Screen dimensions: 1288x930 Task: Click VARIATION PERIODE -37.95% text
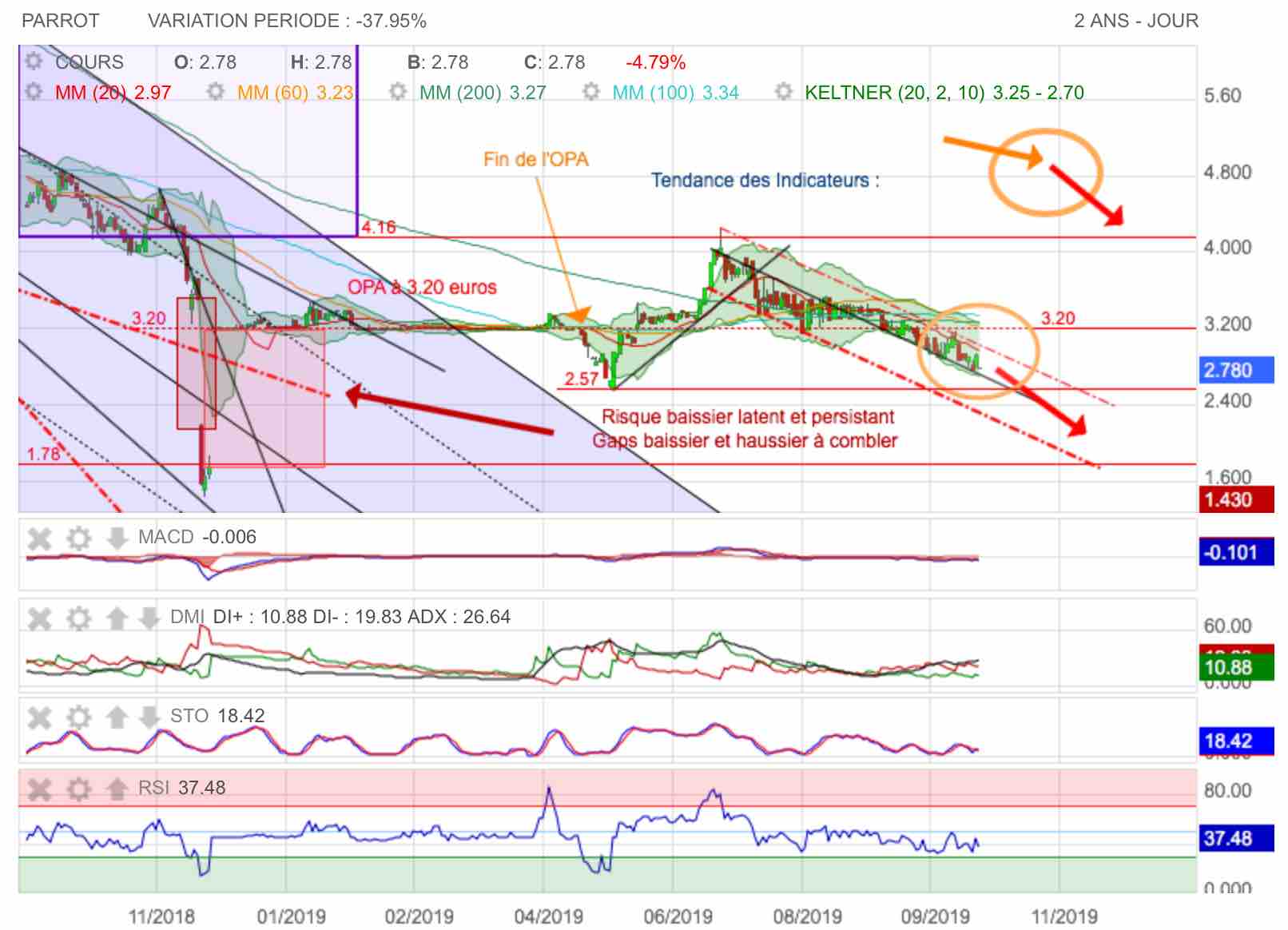pos(288,21)
